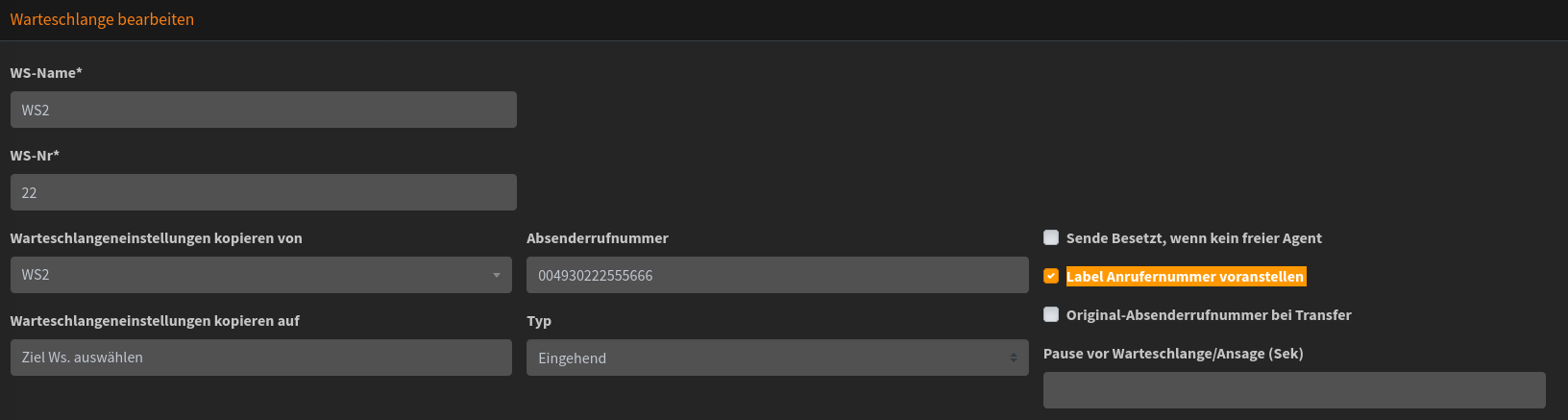This screenshot has height=420, width=1568.
Task: Open the Ziel Ws. auswählen selector
Action: click(x=260, y=358)
